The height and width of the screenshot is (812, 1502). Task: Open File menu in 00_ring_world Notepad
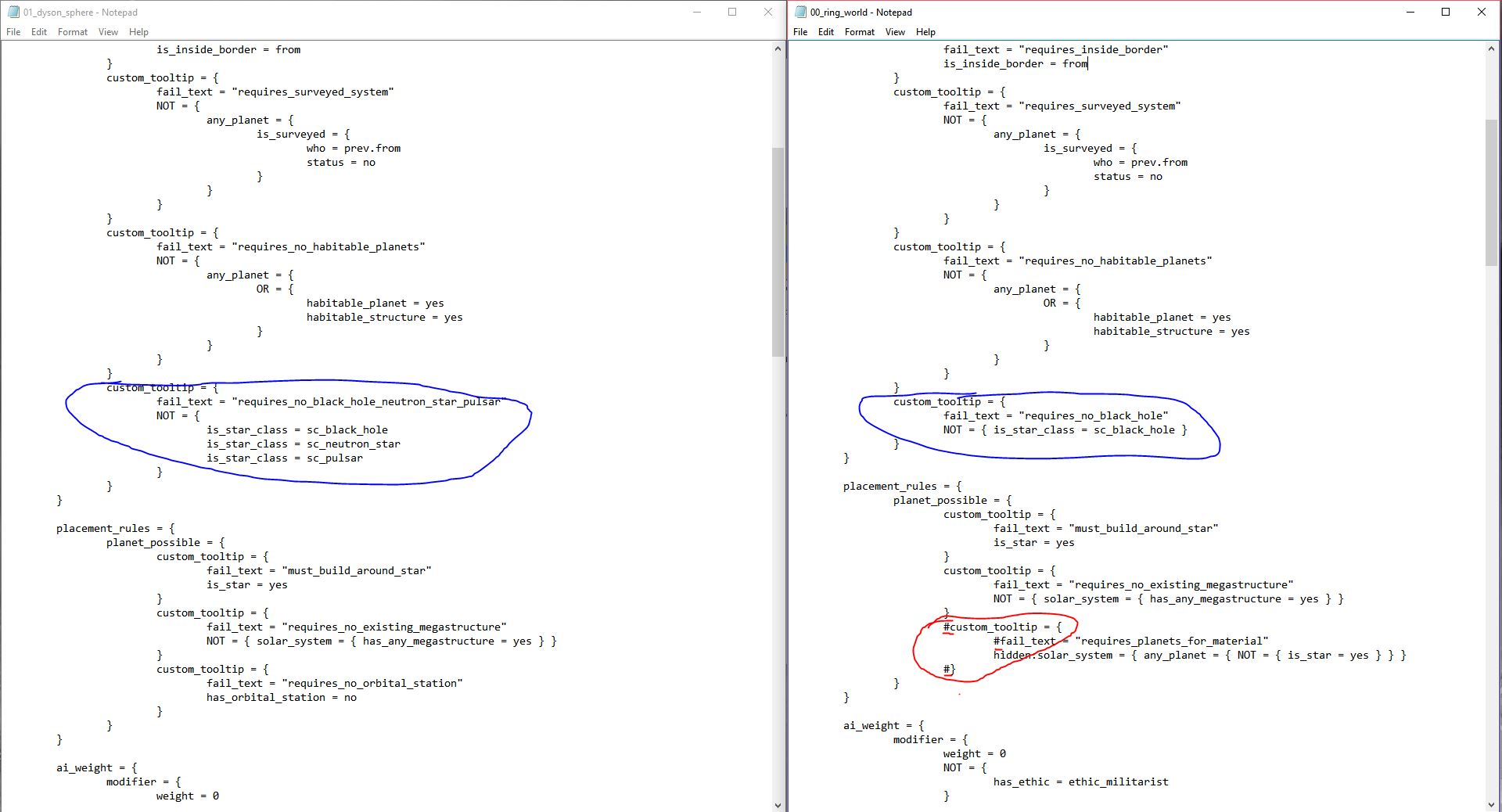coord(800,32)
